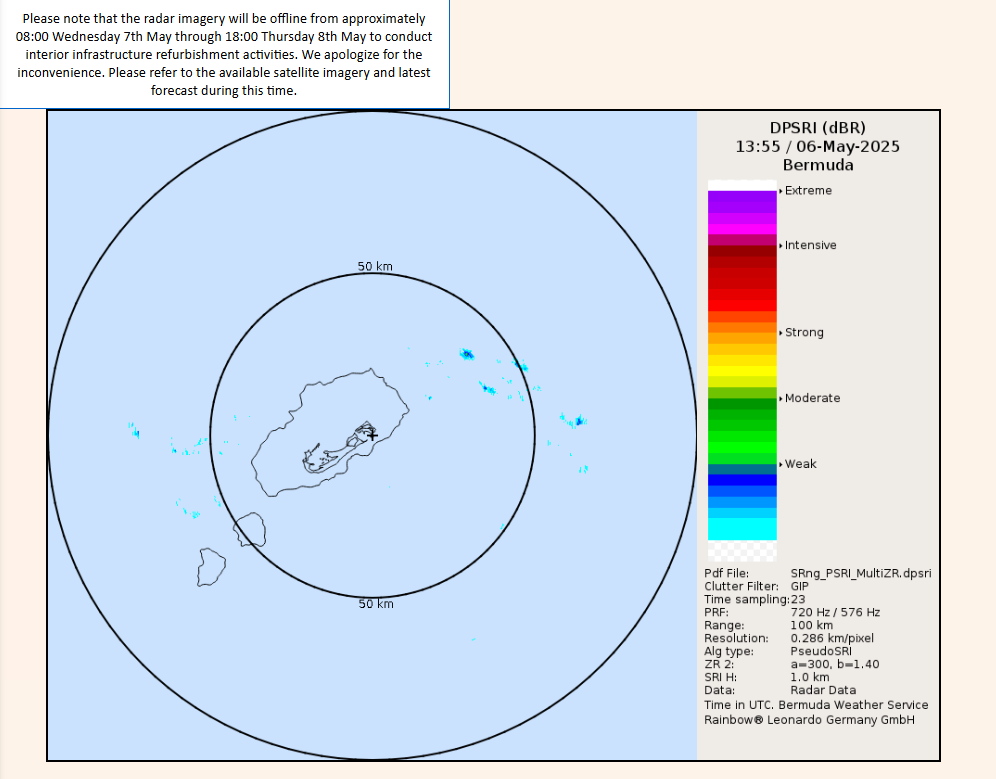Click the top 50 km range ring label
Image resolution: width=996 pixels, height=779 pixels.
tap(375, 266)
